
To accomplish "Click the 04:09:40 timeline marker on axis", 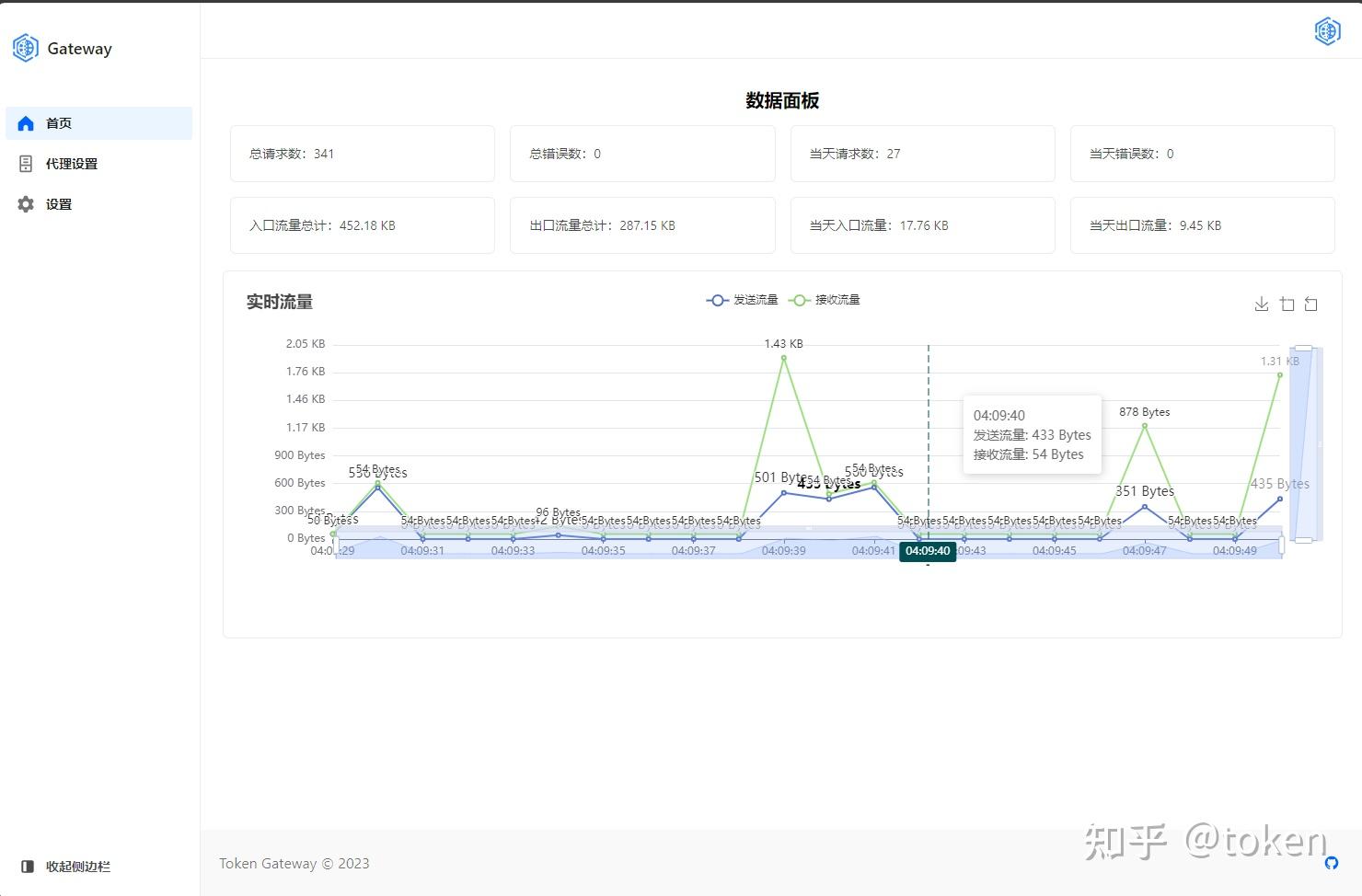I will tap(928, 551).
